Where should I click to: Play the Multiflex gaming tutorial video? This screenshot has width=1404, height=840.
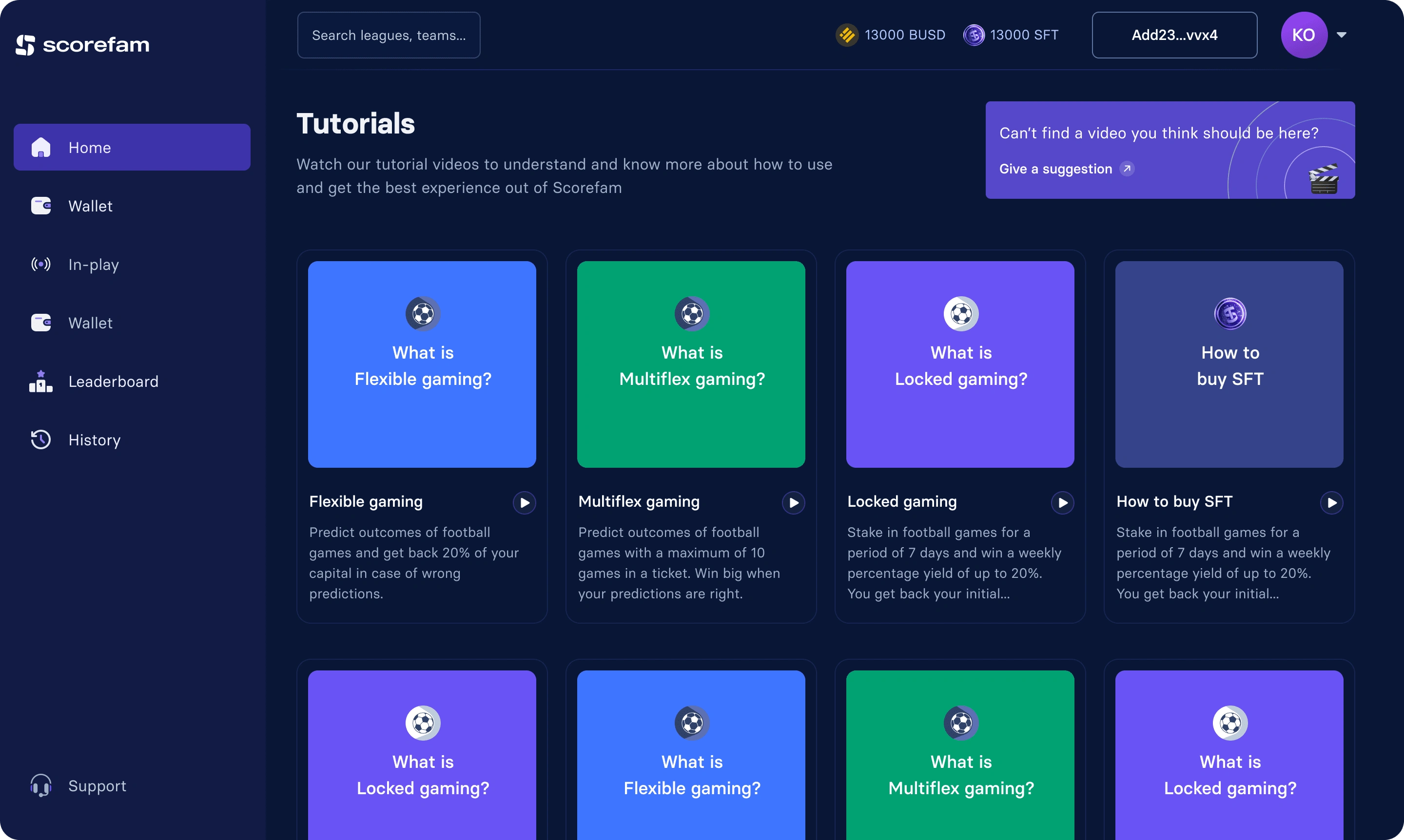tap(794, 503)
